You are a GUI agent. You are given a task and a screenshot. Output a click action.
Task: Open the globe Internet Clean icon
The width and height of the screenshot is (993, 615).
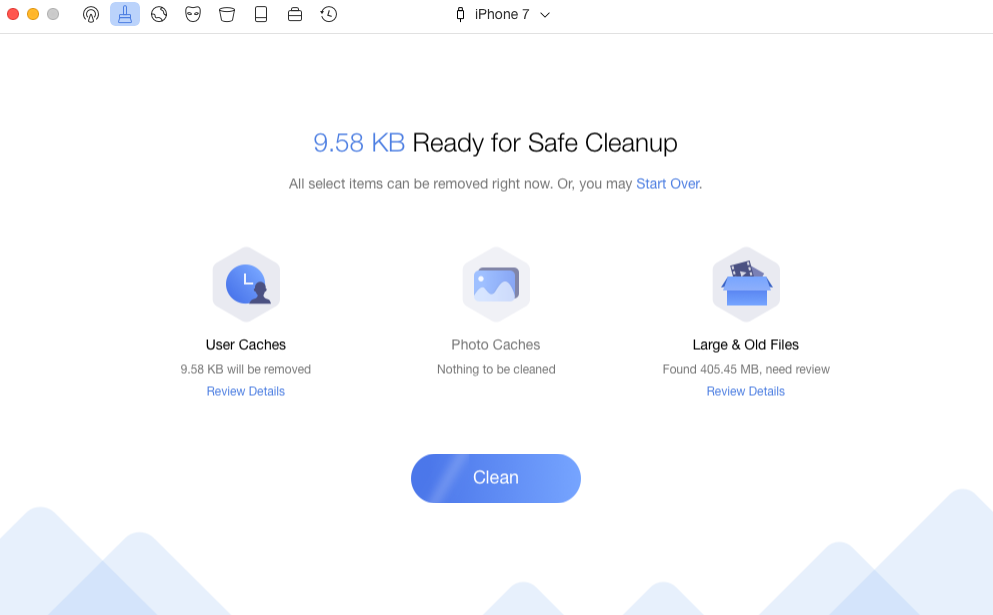pyautogui.click(x=159, y=14)
